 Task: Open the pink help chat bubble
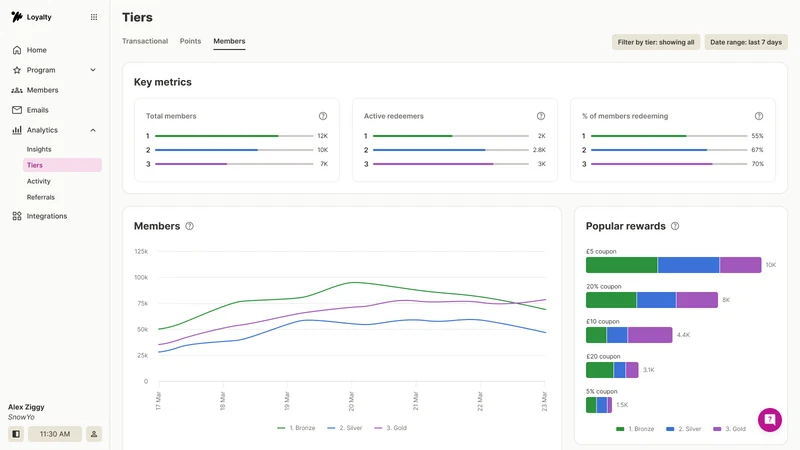(x=770, y=420)
